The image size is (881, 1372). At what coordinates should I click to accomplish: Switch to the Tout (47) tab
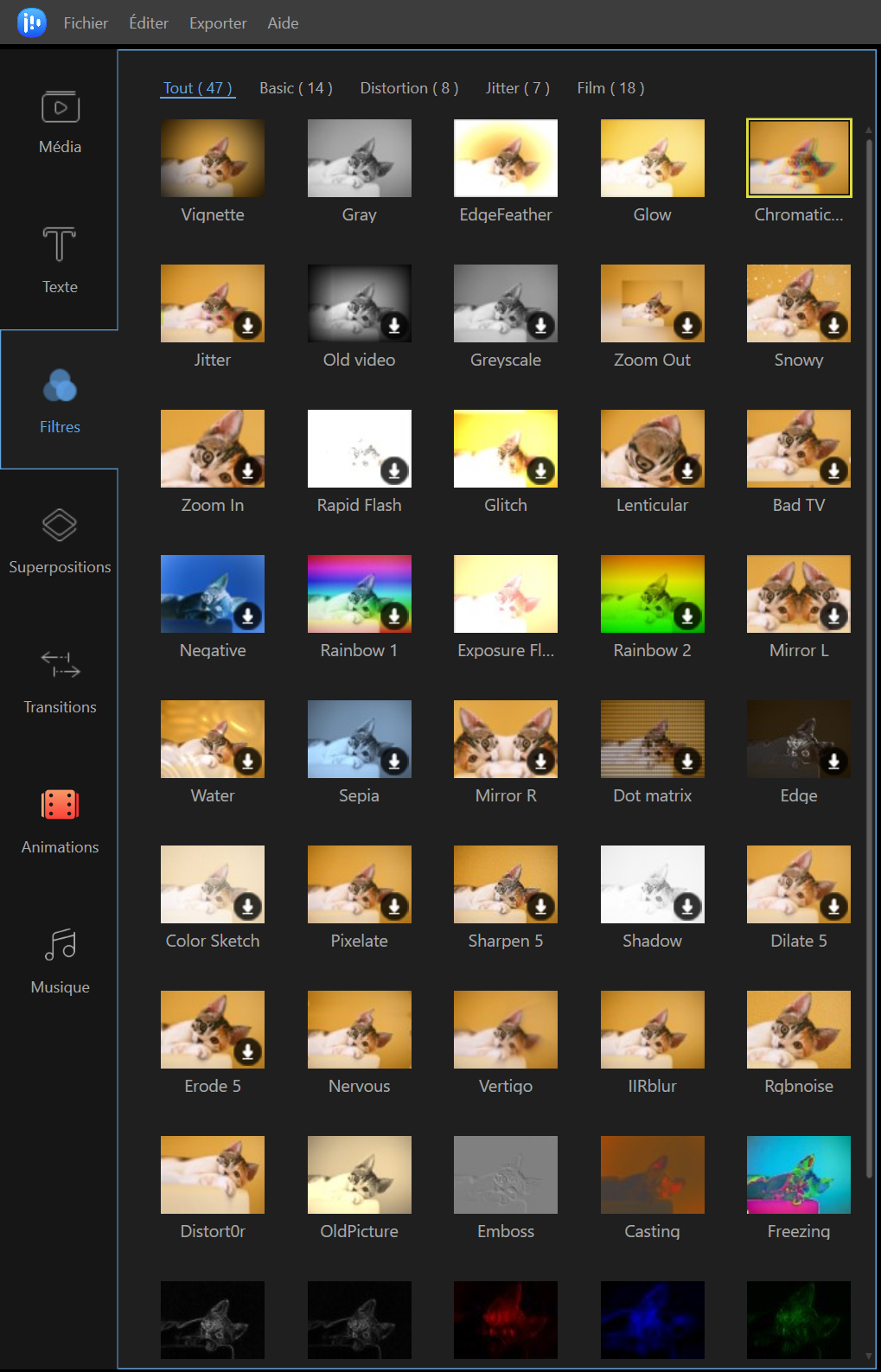click(x=197, y=88)
